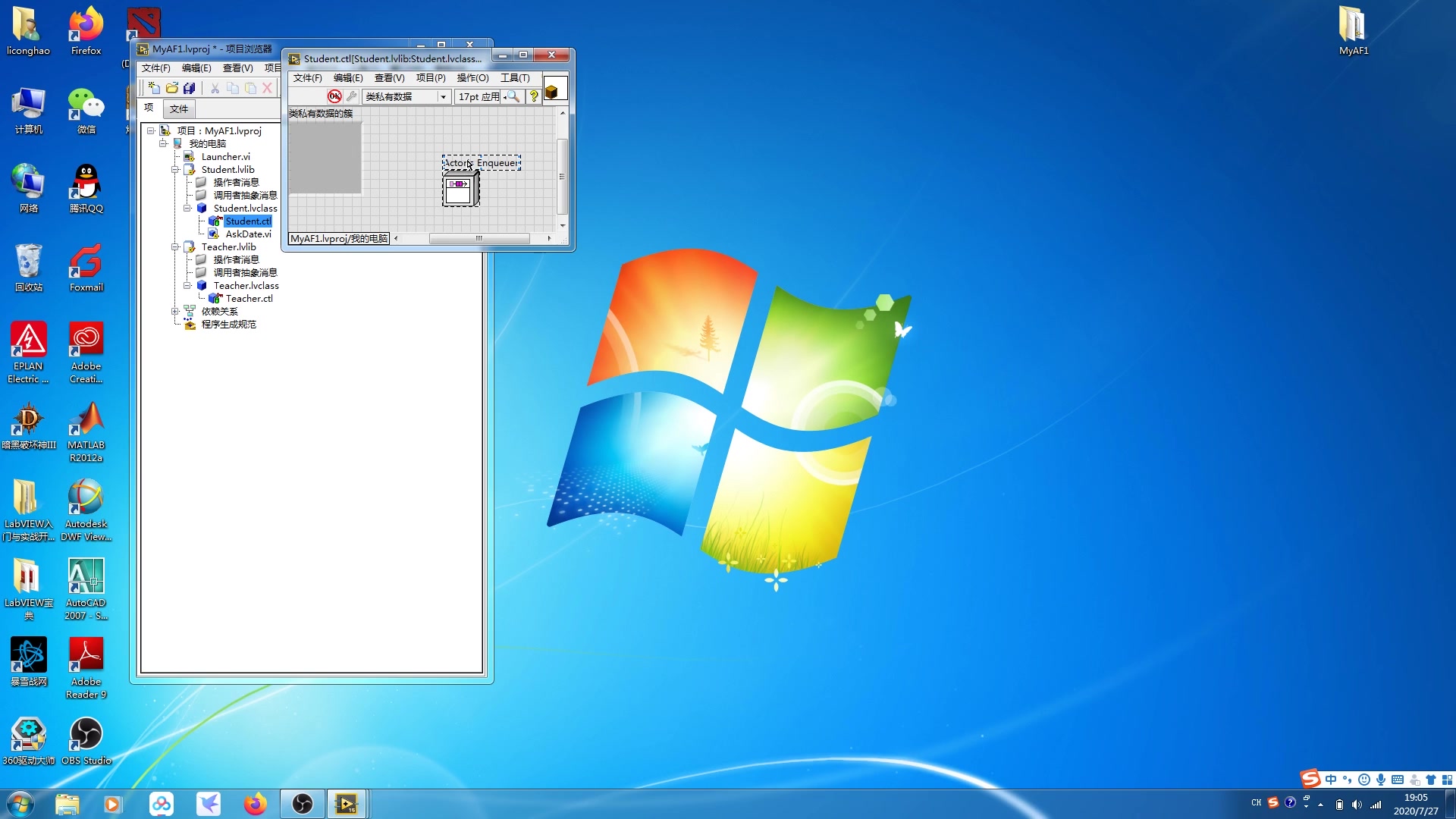Select Student.ctl in the project tree

248,221
